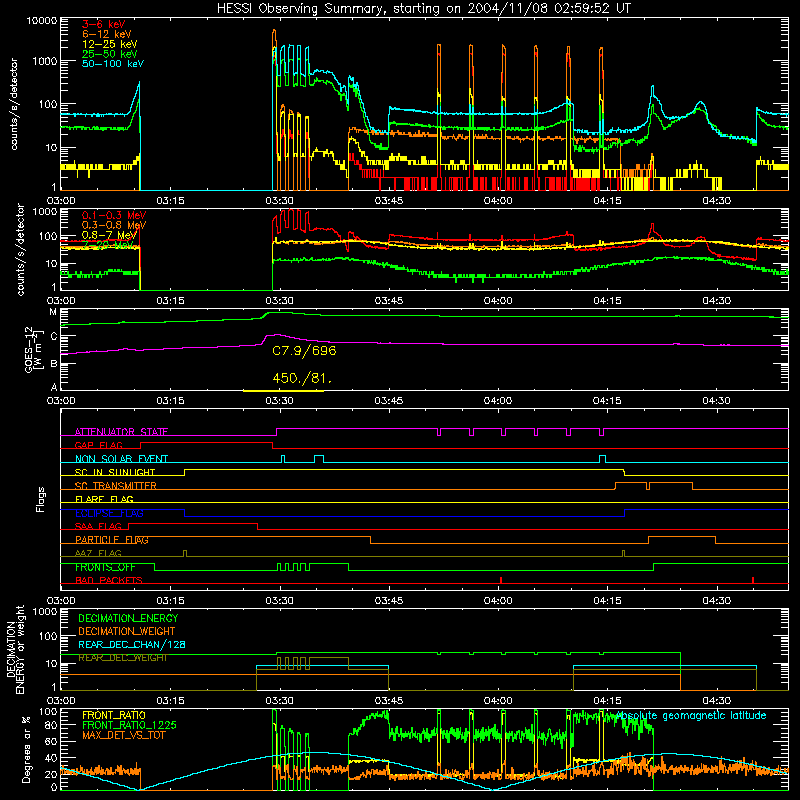Viewport: 800px width, 800px height.
Task: Click the DECIMATION_ENERGY legend label
Action: point(128,618)
